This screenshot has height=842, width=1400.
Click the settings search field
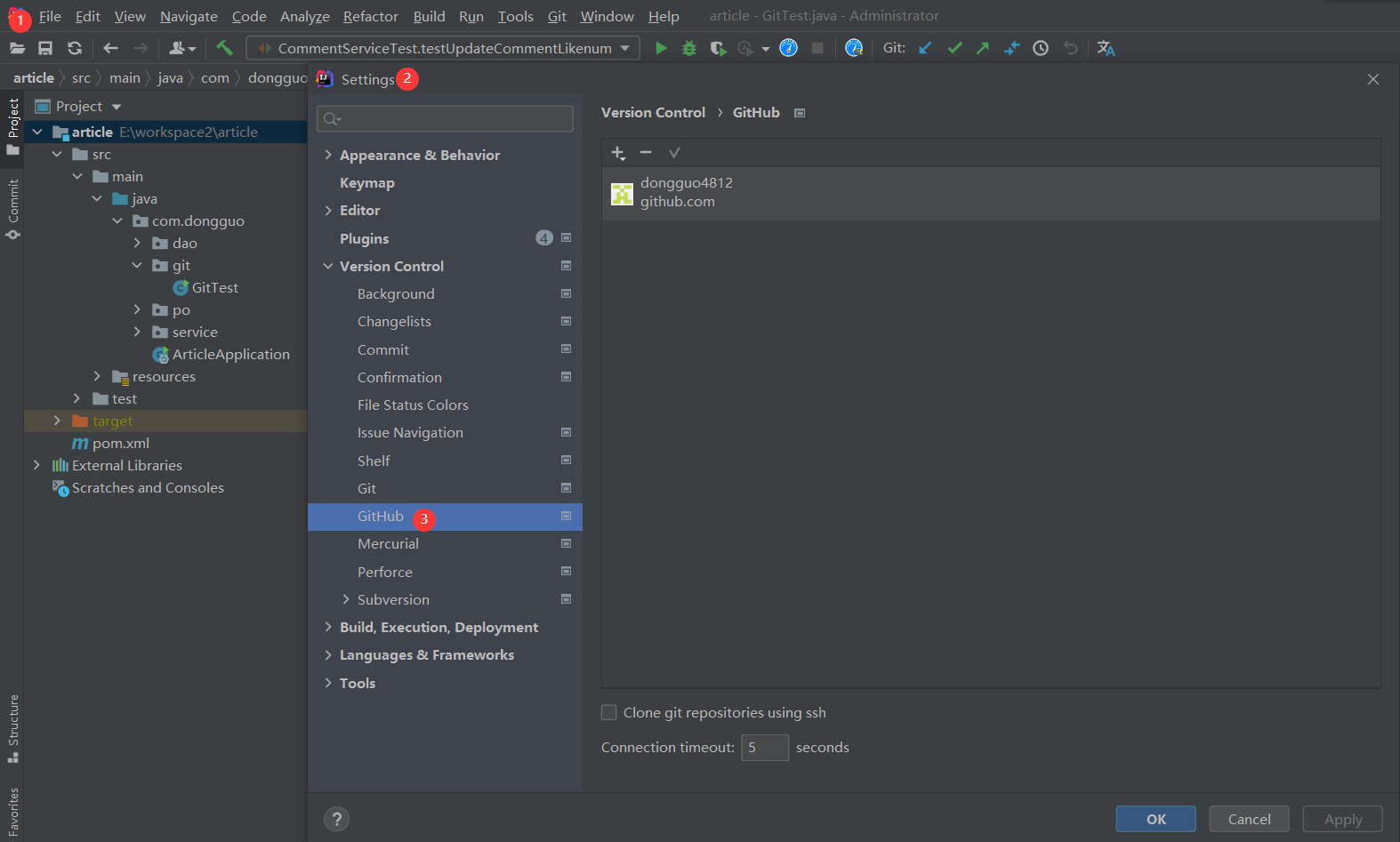coord(445,118)
